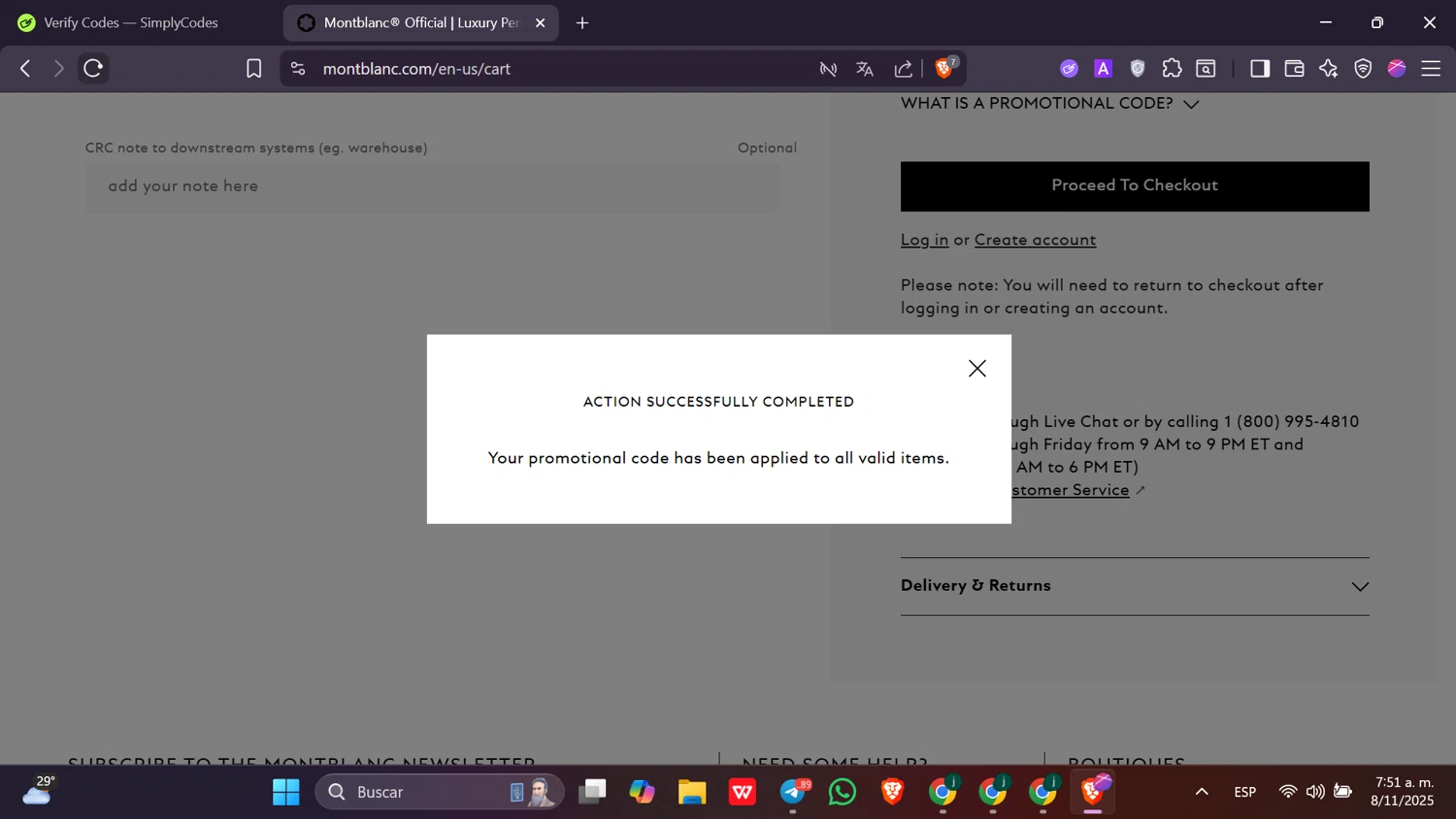Viewport: 1456px width, 819px height.
Task: Open the Extensions puzzle icon
Action: coord(1172,68)
